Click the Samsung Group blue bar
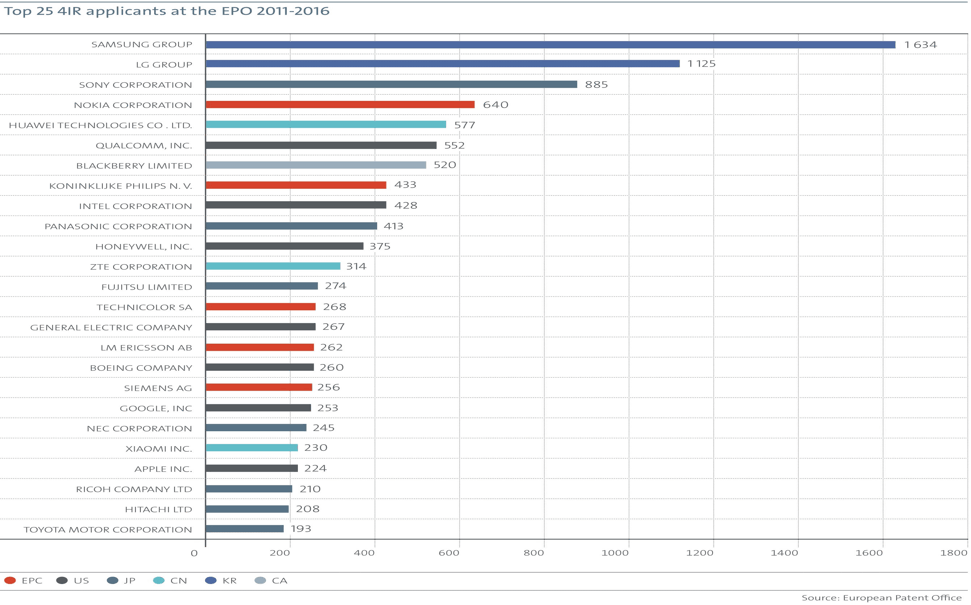The image size is (971, 605). [551, 45]
